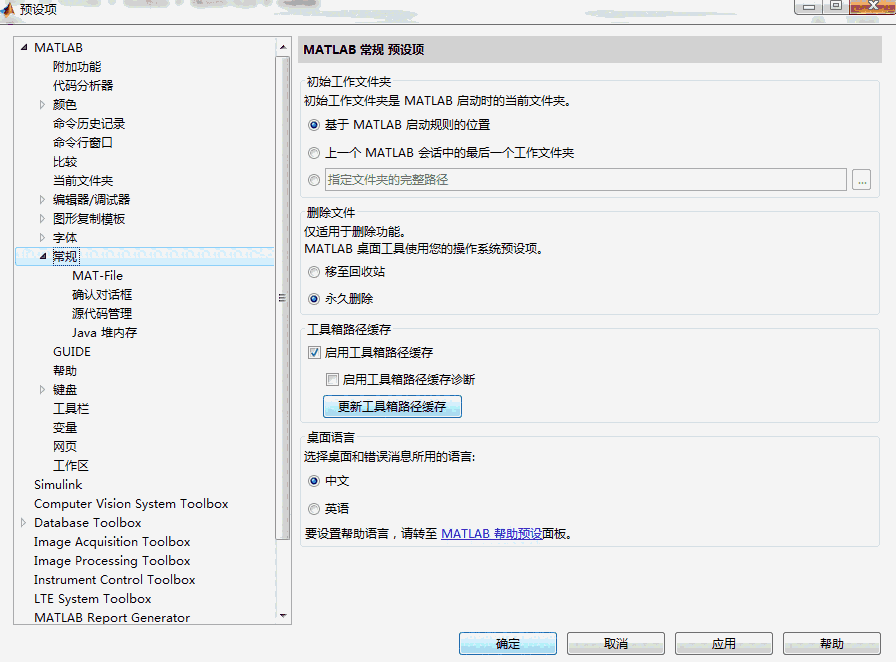Click the 帮助 button at bottom

click(831, 643)
